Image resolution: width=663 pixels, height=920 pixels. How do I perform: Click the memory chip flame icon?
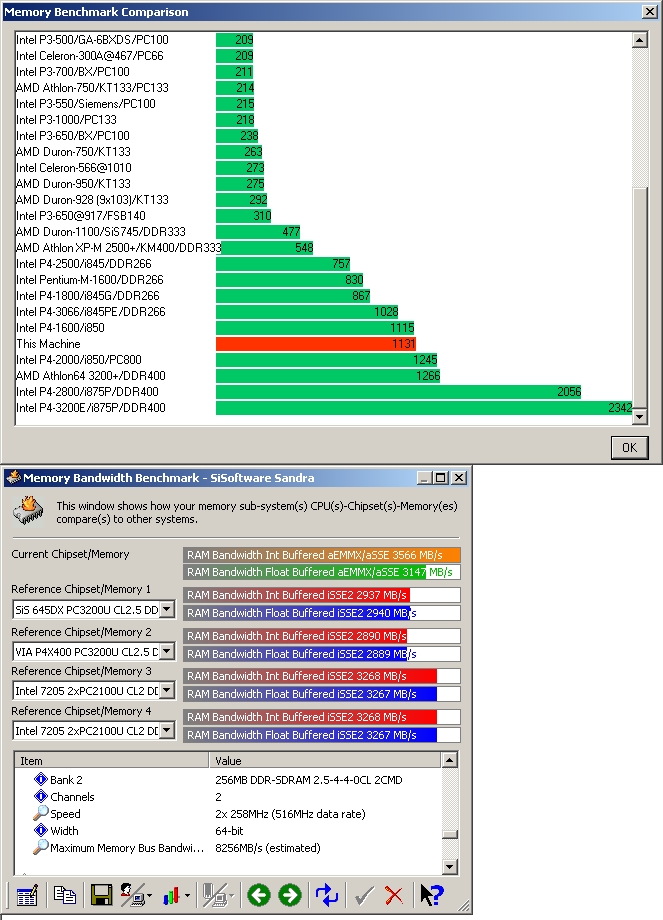point(29,510)
